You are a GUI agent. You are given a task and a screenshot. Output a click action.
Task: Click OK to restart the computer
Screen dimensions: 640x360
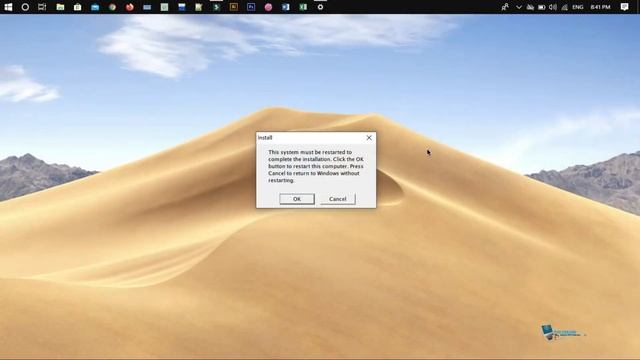point(297,199)
